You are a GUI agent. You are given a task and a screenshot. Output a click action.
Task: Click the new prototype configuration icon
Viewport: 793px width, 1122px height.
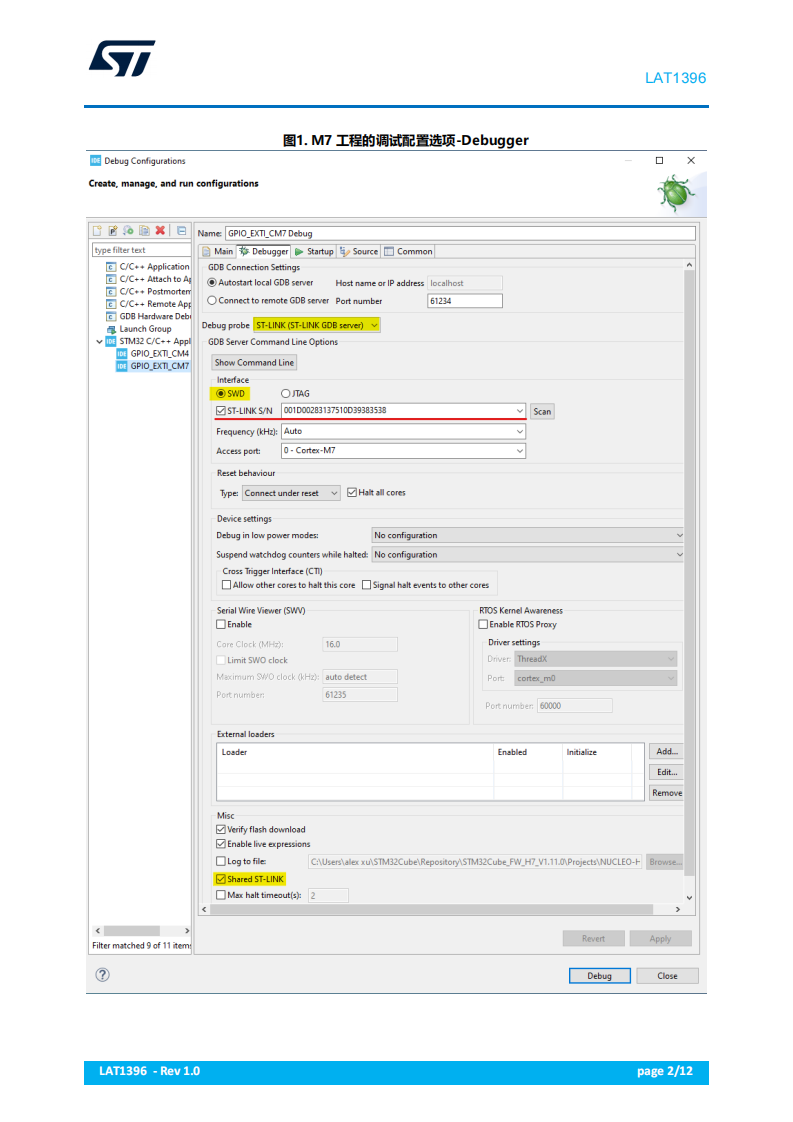[113, 230]
